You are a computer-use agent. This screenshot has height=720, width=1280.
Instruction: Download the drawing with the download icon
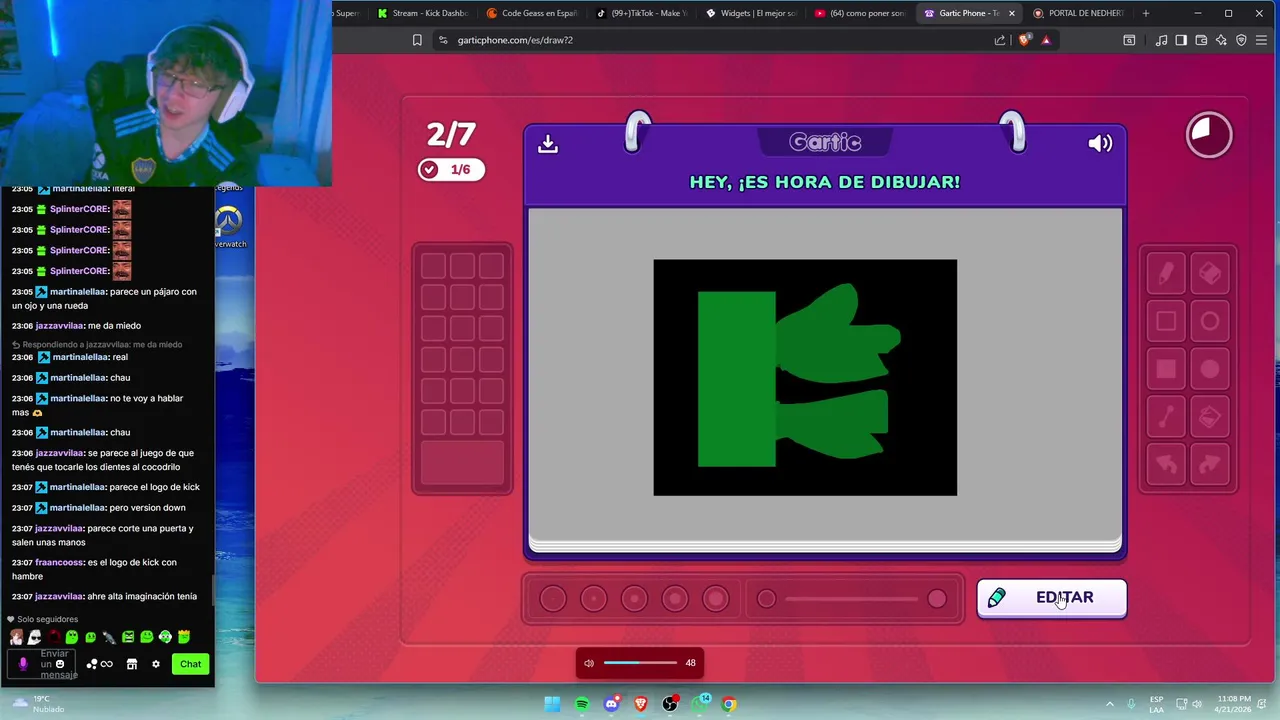547,144
